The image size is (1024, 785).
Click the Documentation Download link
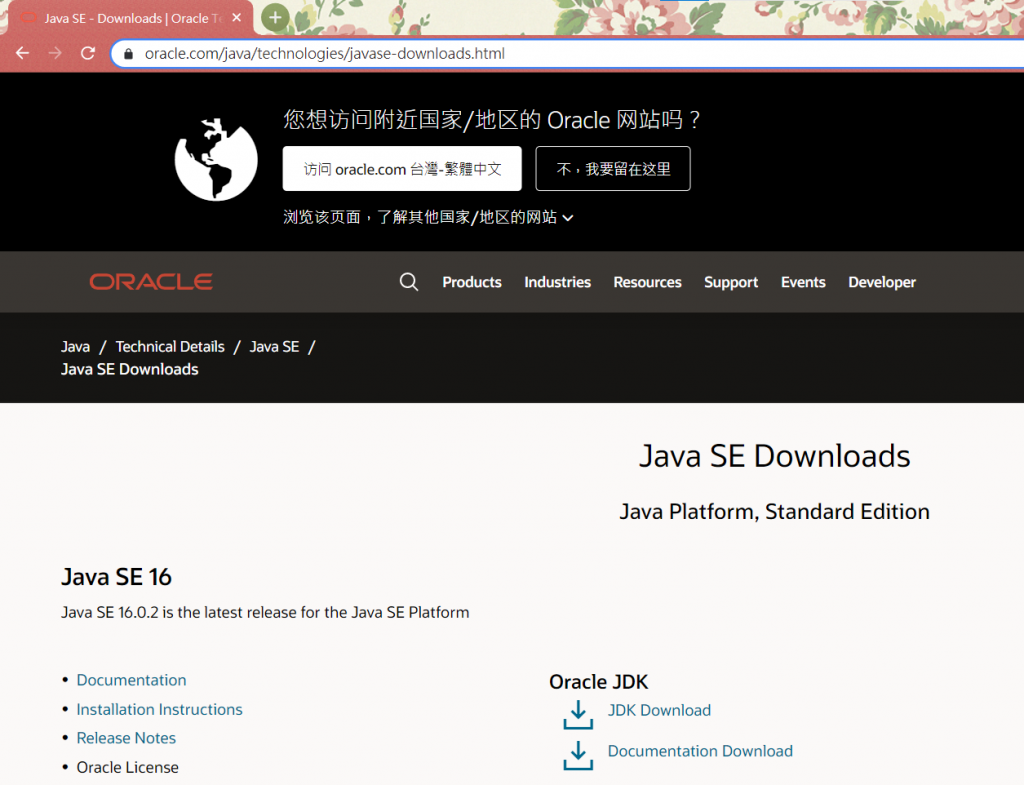pos(700,751)
